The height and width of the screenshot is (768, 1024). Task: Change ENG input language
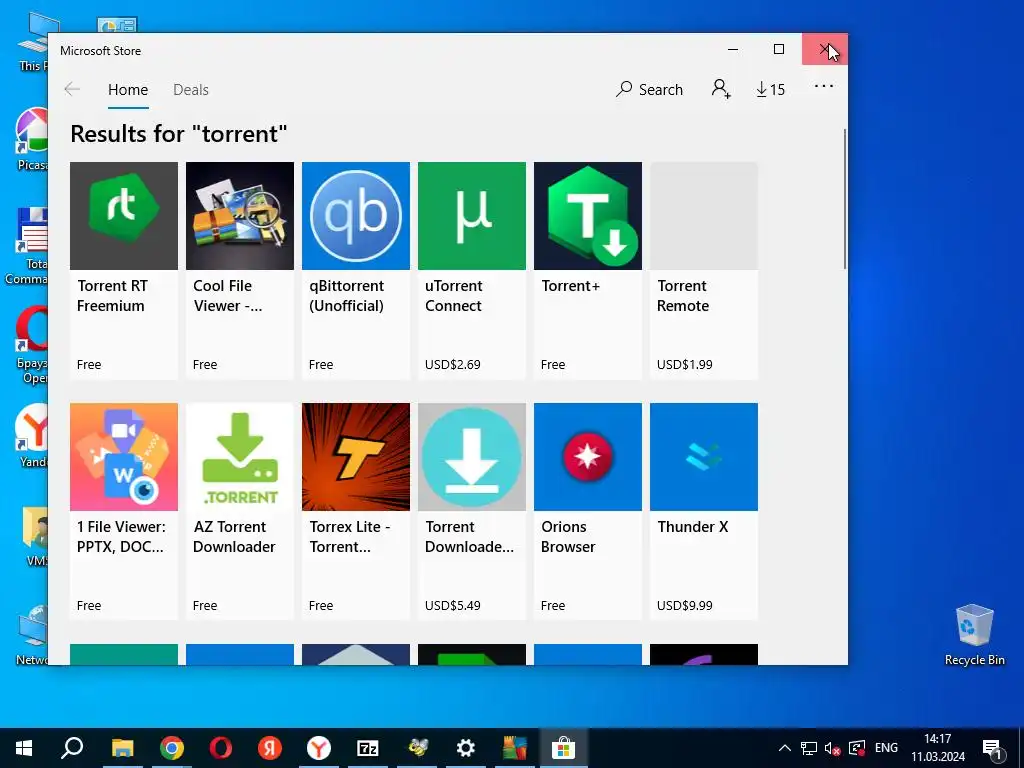[886, 748]
